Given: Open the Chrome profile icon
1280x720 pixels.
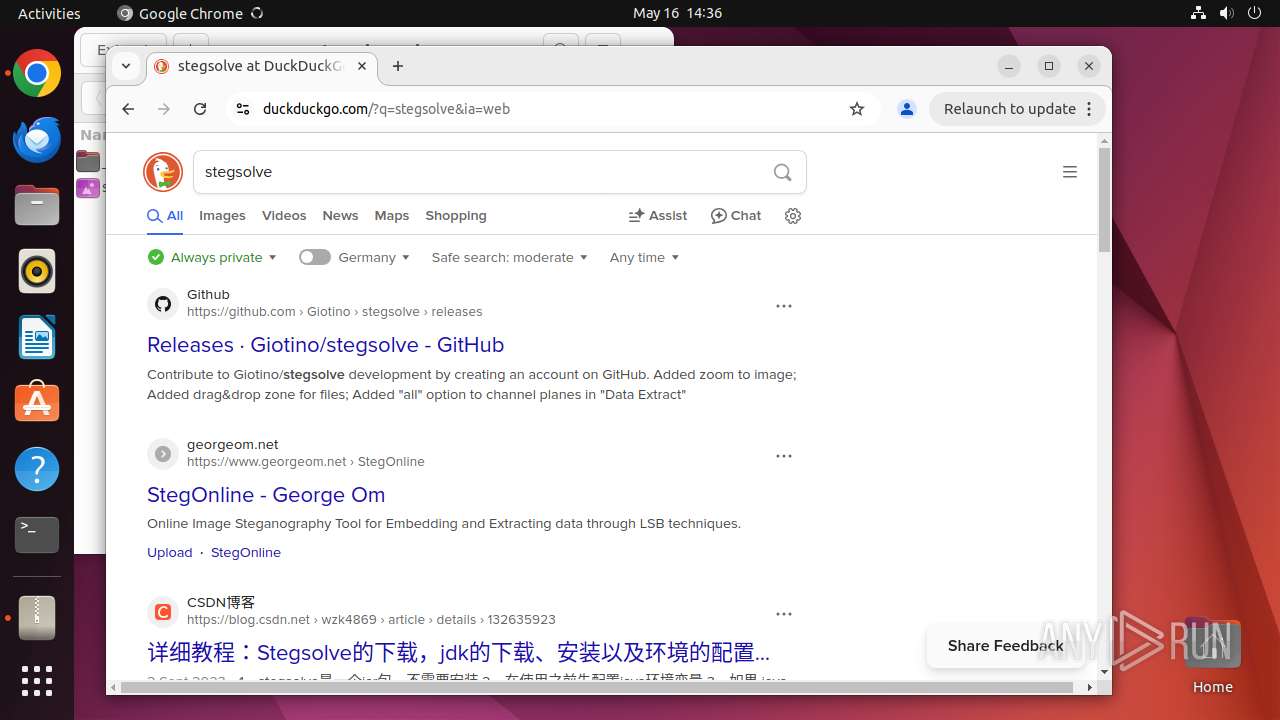Looking at the screenshot, I should click(907, 109).
